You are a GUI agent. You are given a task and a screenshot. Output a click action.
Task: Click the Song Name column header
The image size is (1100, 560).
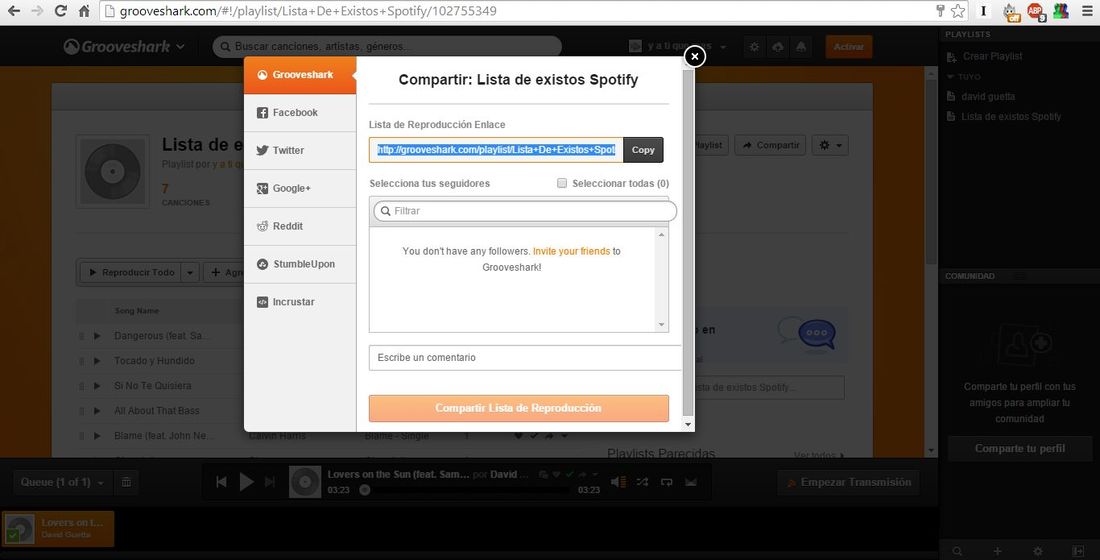click(x=136, y=311)
